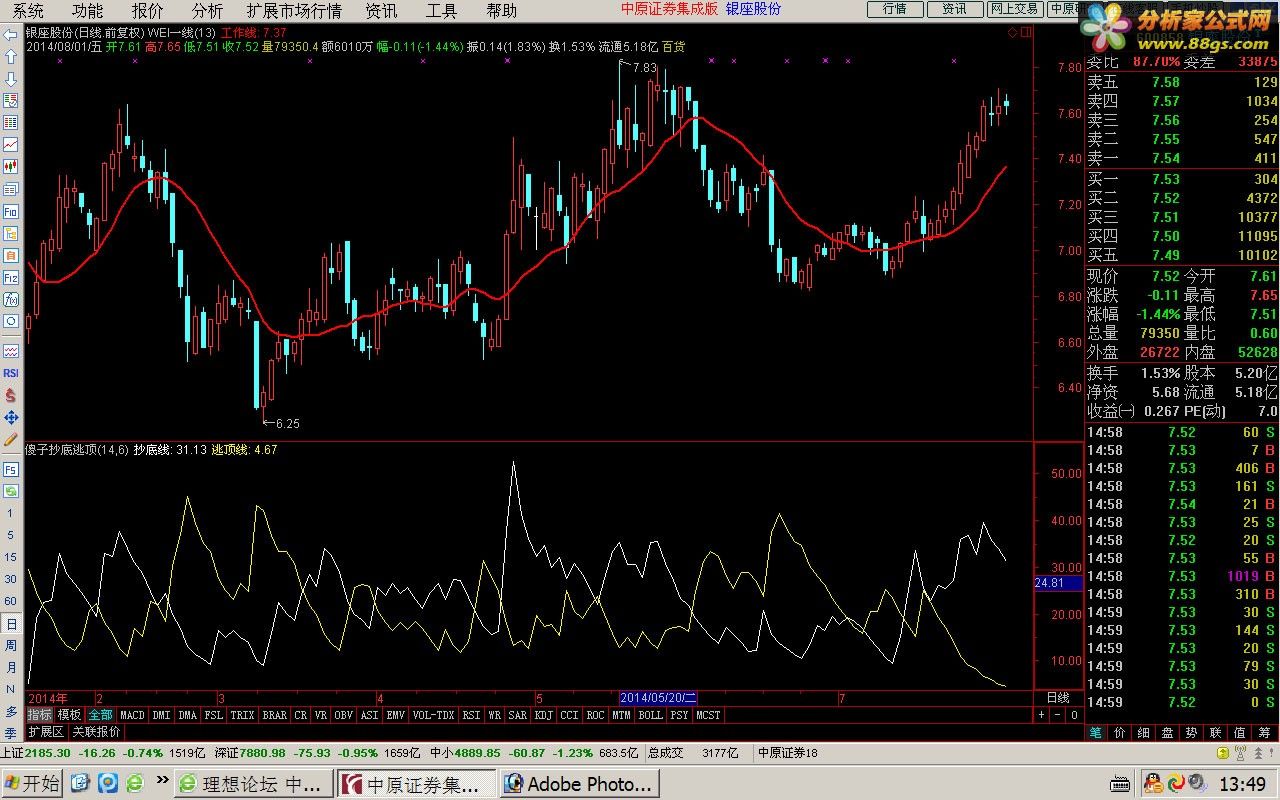Click 2014/05/20 date marker on timeline
Image resolution: width=1280 pixels, height=800 pixels.
[659, 697]
